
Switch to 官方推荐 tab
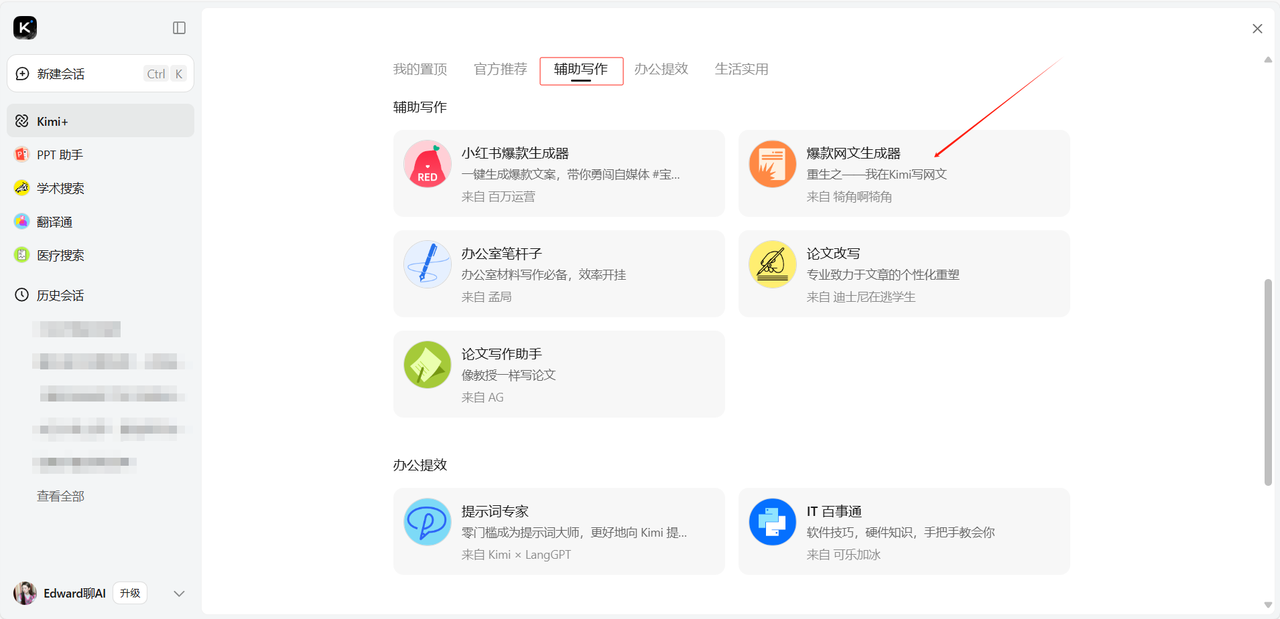[x=500, y=69]
